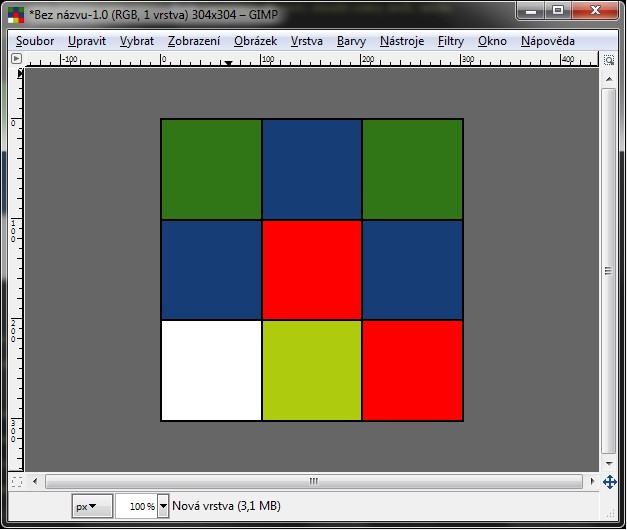This screenshot has height=530, width=627.
Task: Click the GIMP window icon in title bar
Action: coord(16,15)
